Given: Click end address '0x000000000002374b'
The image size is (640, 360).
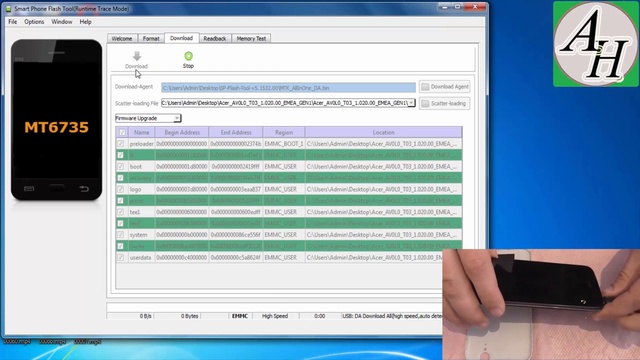Looking at the screenshot, I should click(236, 144).
